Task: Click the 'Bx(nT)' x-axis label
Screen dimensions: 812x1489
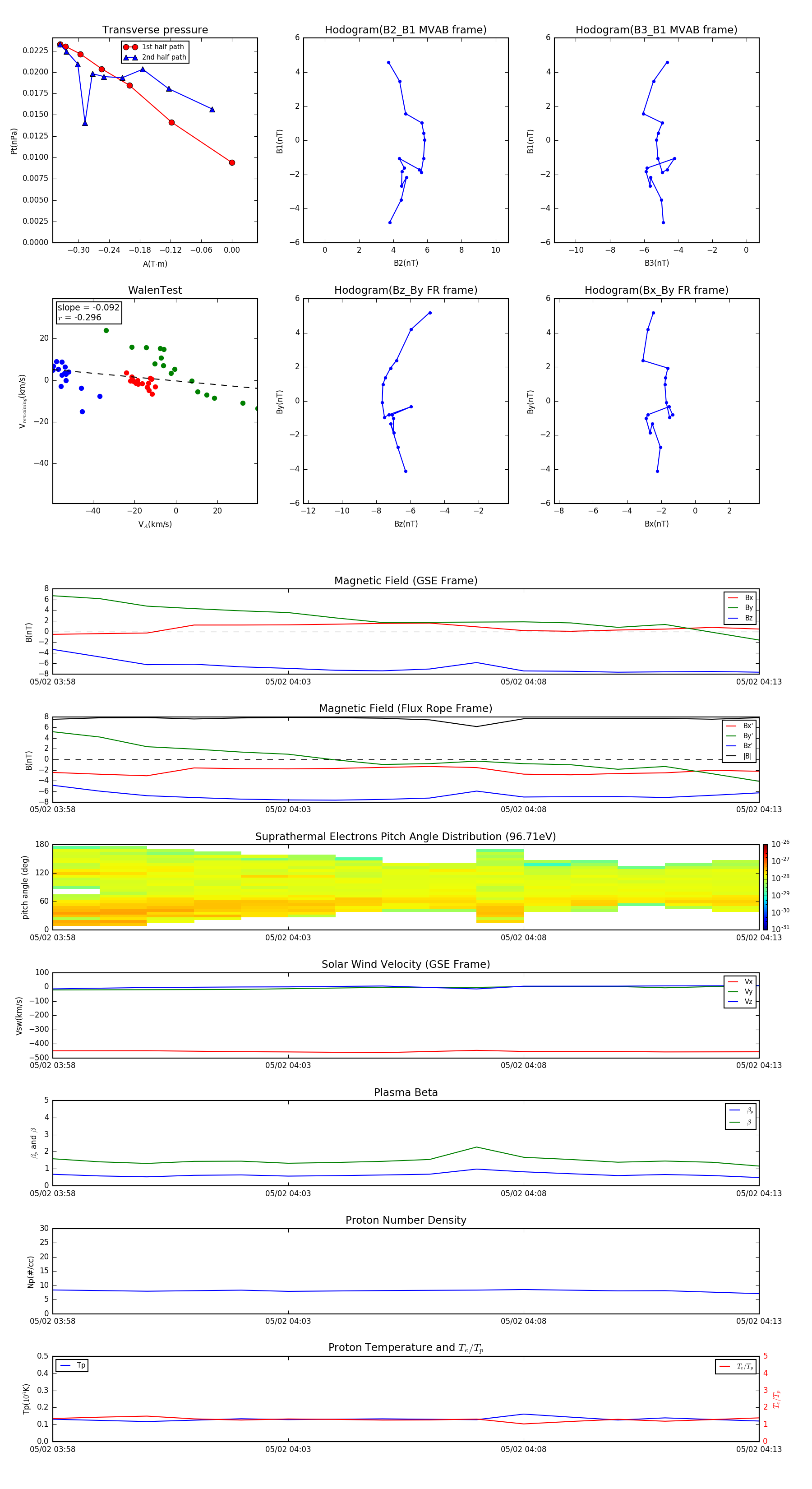Action: pos(656,524)
